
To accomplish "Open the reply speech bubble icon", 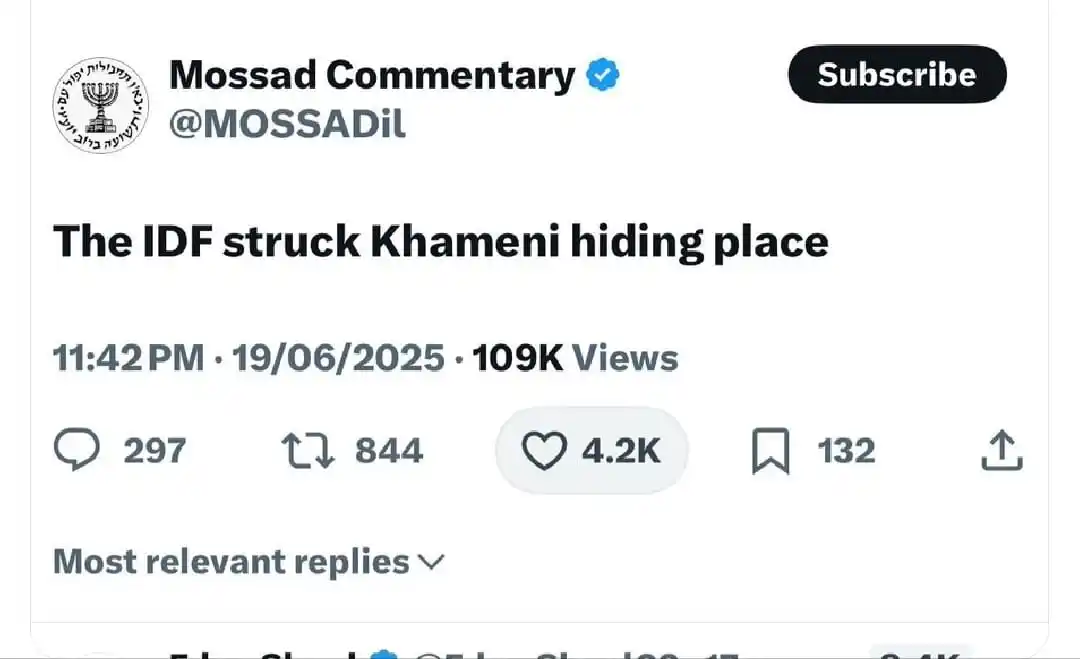I will pyautogui.click(x=76, y=450).
